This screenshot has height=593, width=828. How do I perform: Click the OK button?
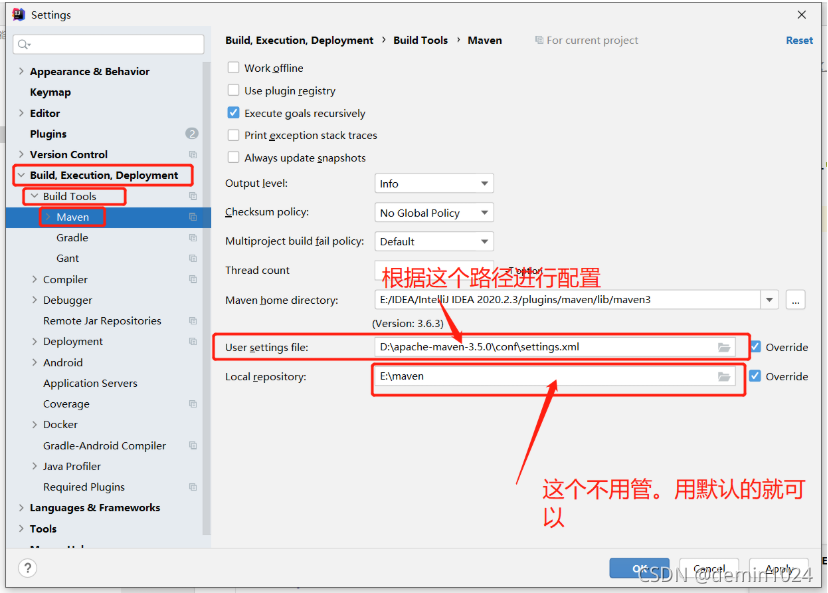(639, 569)
